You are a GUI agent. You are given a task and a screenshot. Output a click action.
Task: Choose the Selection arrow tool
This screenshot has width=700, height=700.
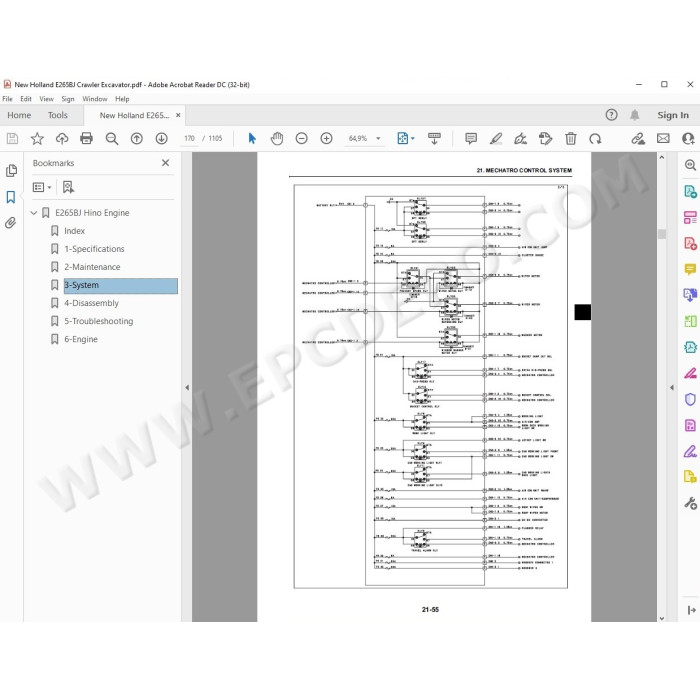point(252,138)
